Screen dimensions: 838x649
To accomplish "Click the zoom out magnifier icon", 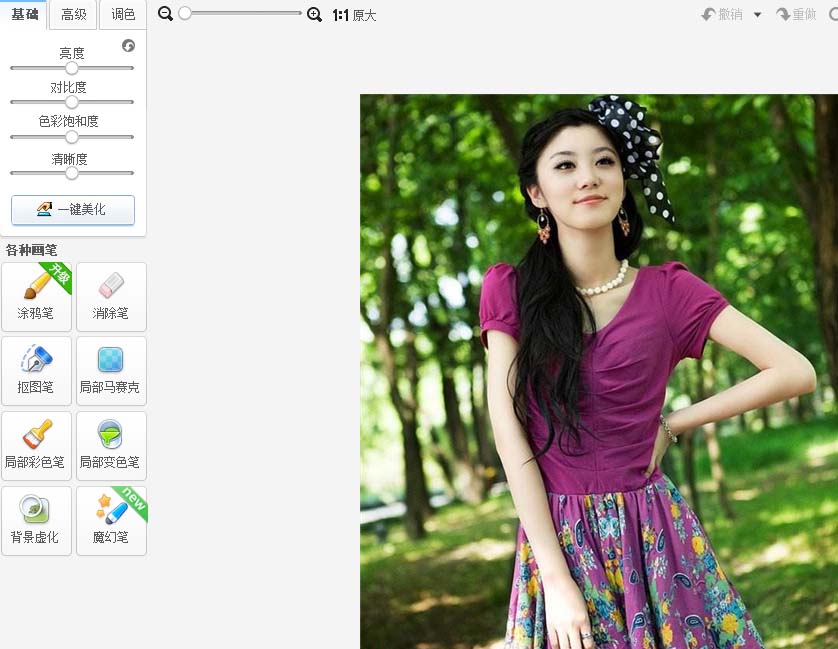I will [x=165, y=14].
